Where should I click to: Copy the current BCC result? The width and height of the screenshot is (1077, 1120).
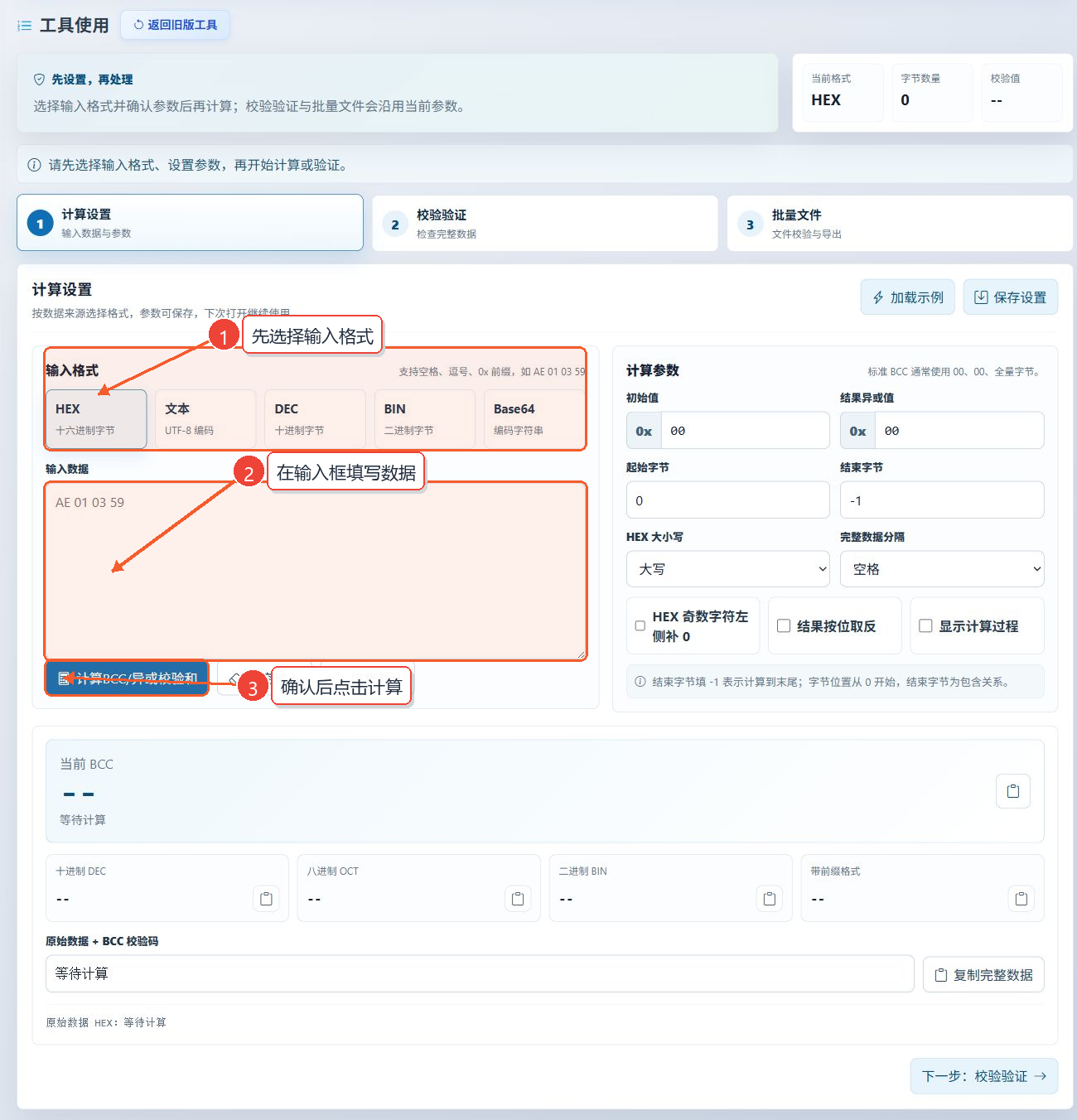(x=1012, y=791)
